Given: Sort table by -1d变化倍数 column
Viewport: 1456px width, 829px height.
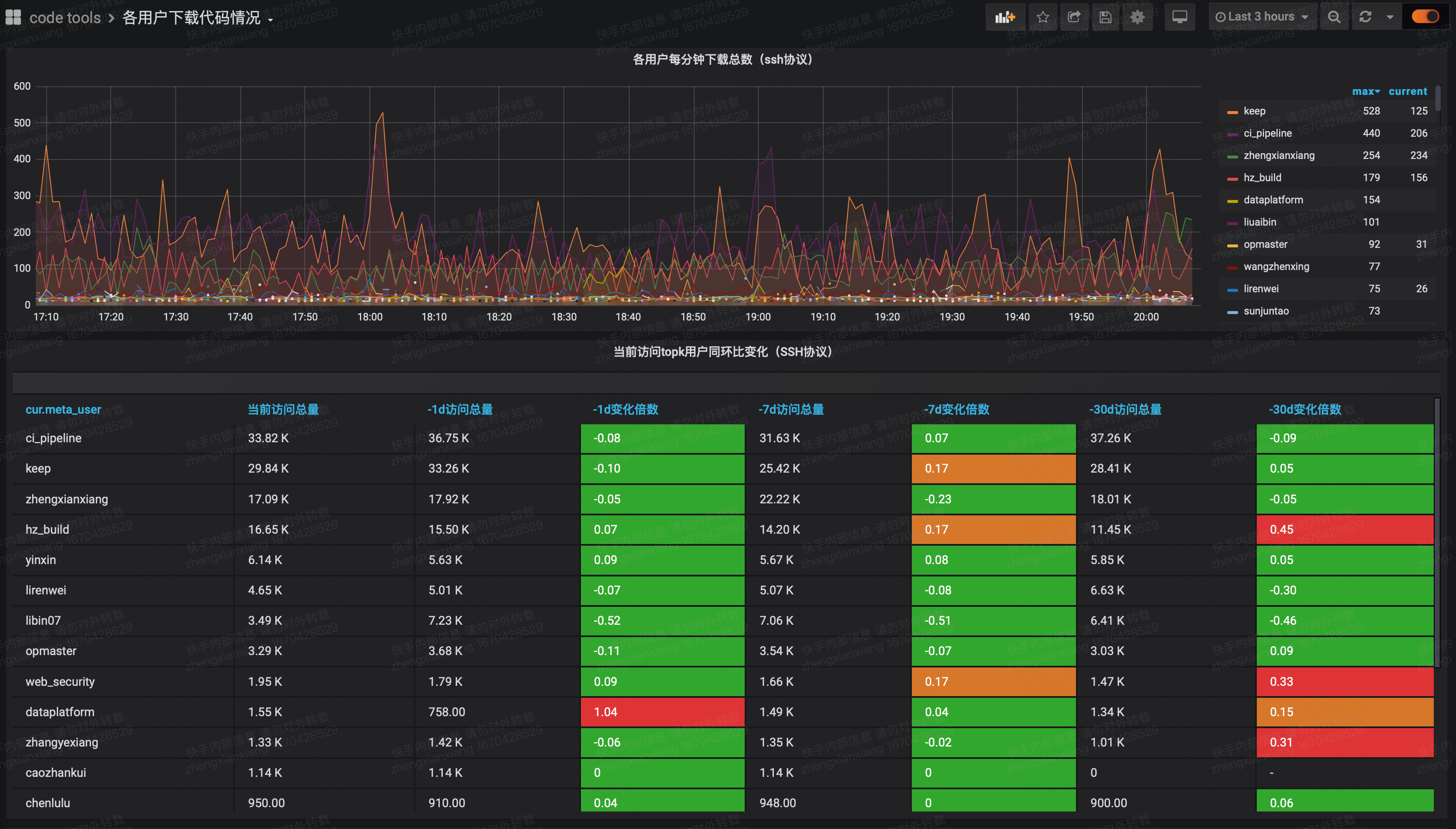Looking at the screenshot, I should point(625,409).
